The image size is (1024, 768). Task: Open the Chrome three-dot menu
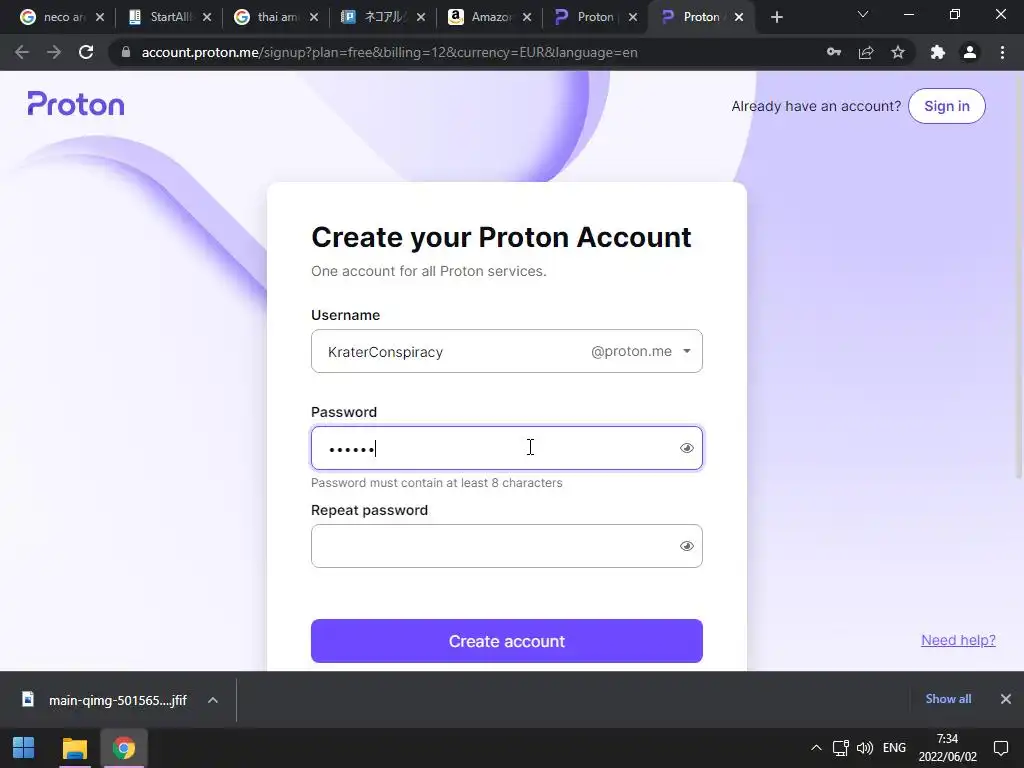point(1002,52)
